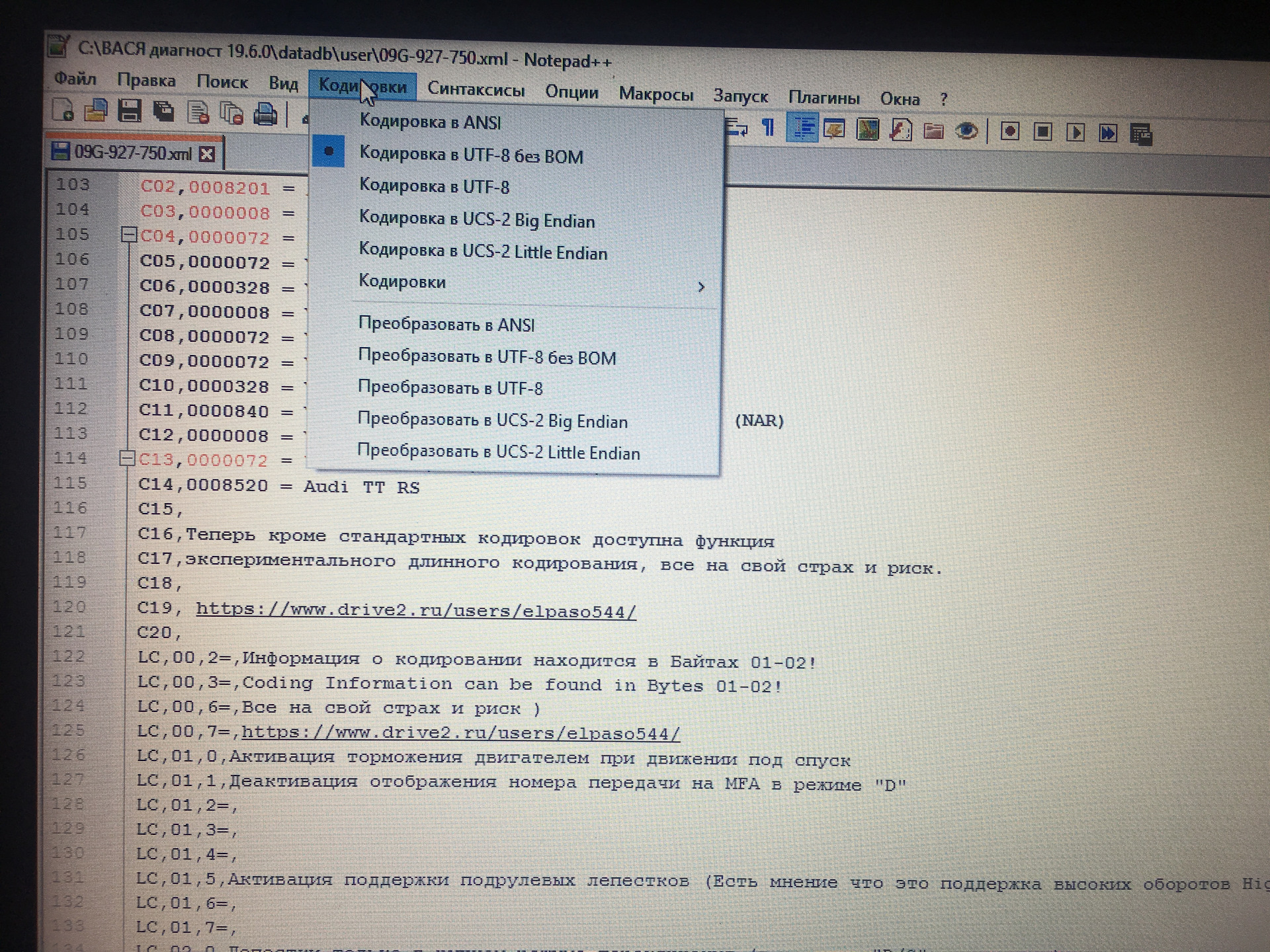Image resolution: width=1270 pixels, height=952 pixels.
Task: Open the Файл menu
Action: click(x=75, y=79)
